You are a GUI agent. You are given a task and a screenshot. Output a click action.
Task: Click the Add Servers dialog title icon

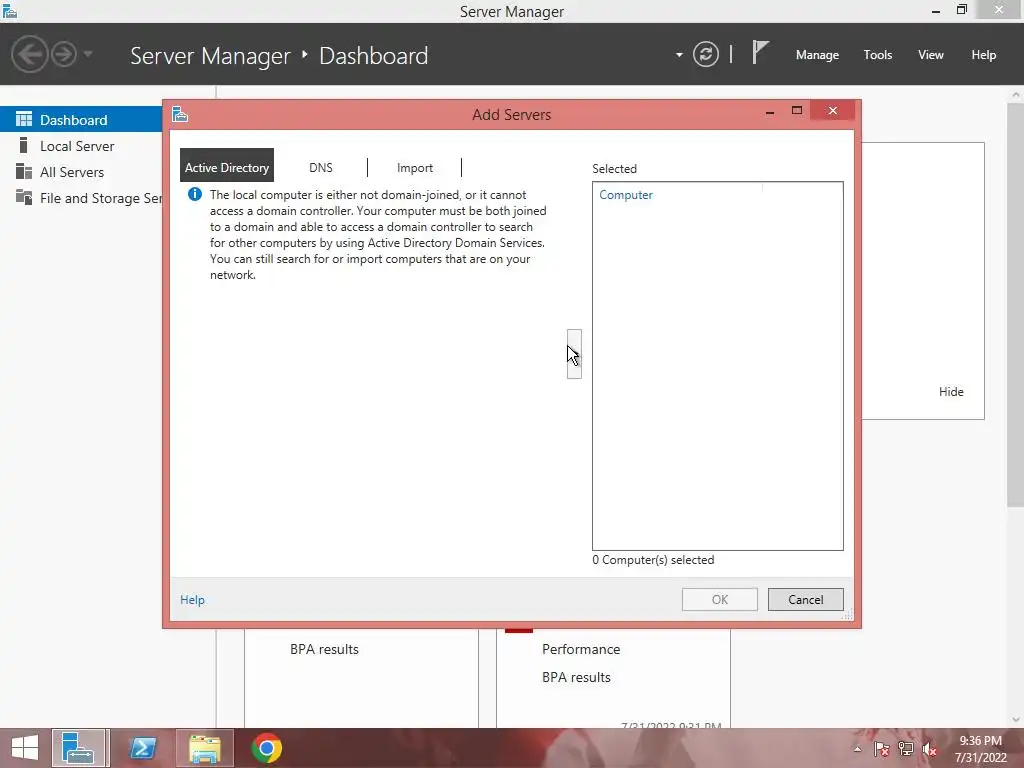click(x=180, y=114)
